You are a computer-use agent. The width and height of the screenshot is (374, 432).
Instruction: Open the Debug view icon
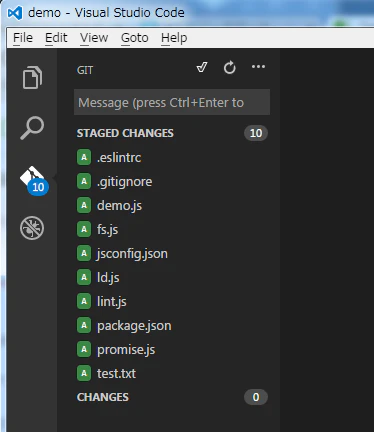pos(32,228)
